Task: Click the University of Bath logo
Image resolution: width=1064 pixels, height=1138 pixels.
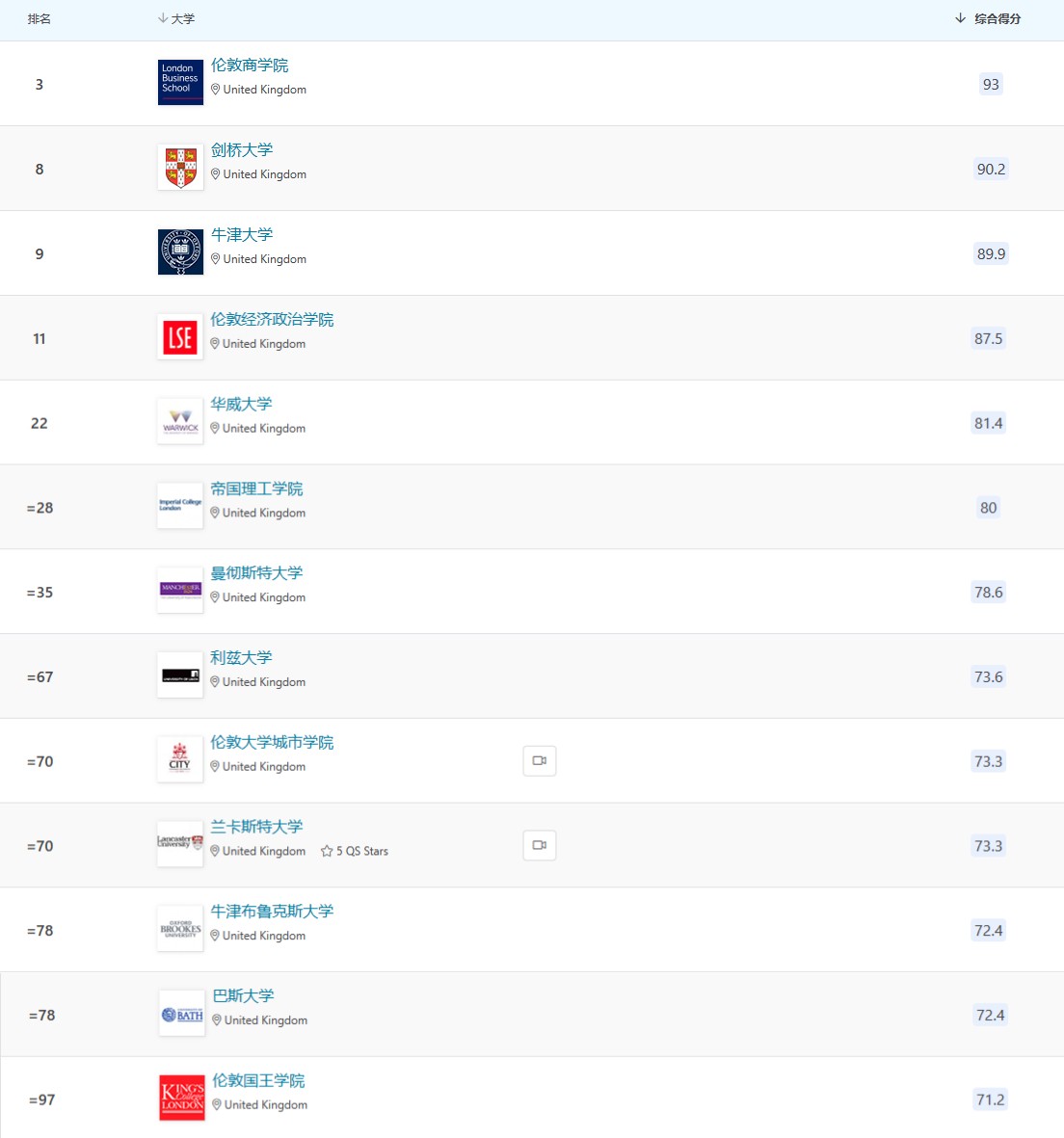Action: [182, 1014]
